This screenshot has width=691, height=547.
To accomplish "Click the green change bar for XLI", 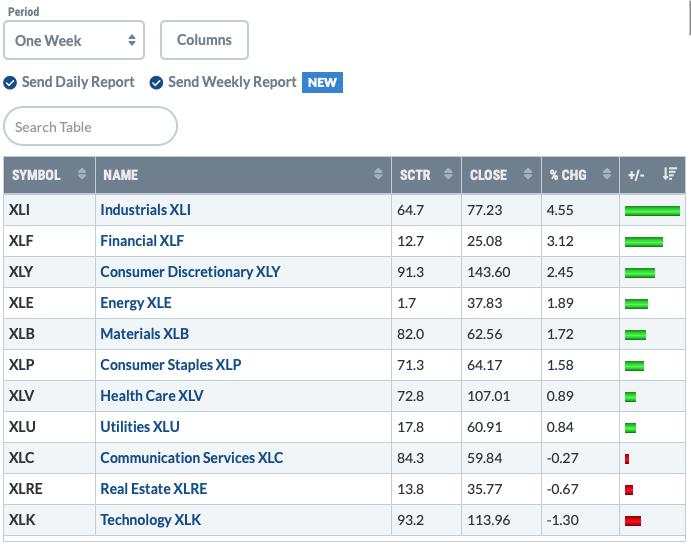I will click(652, 211).
